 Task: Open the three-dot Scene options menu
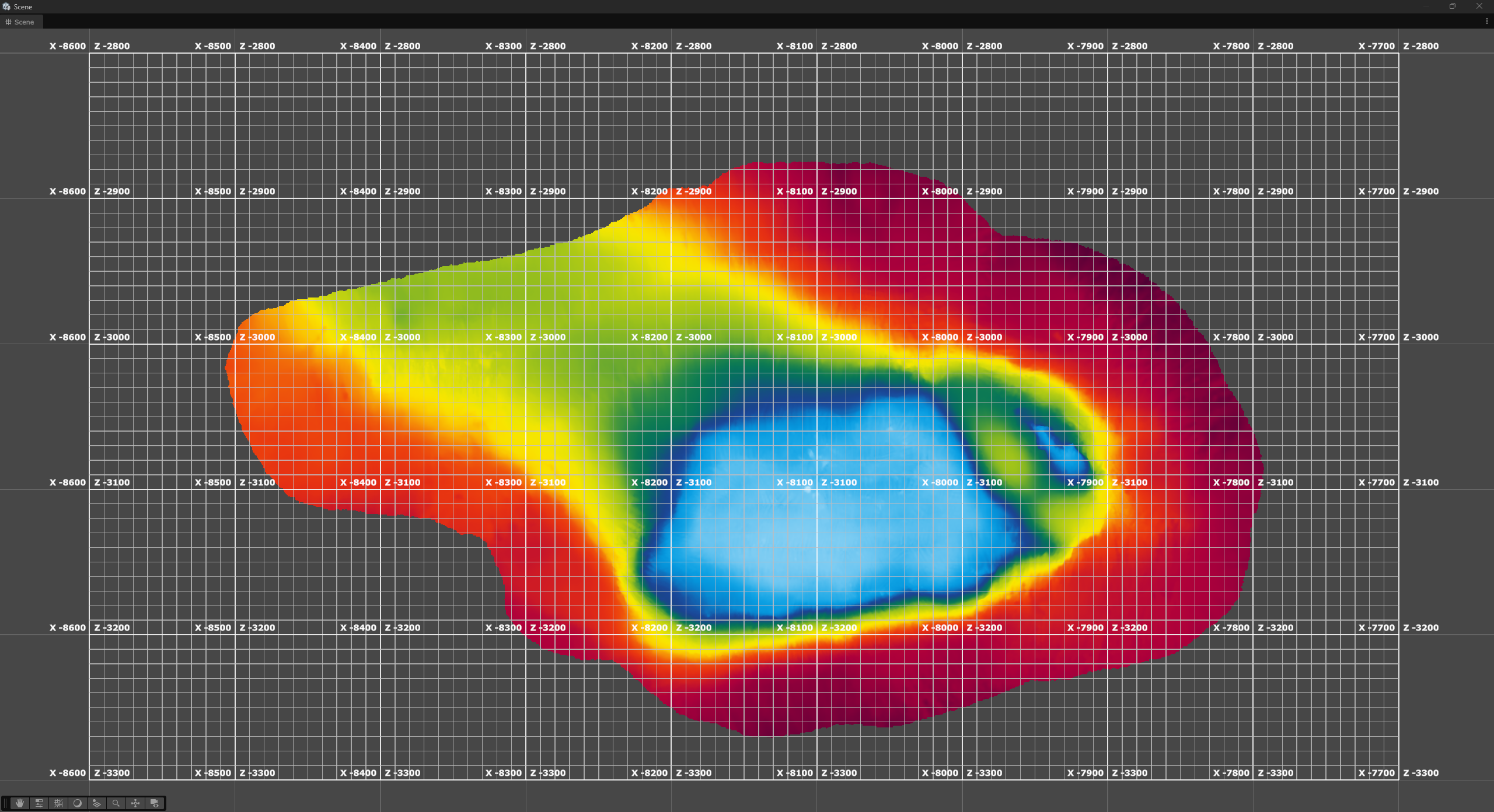point(1486,21)
